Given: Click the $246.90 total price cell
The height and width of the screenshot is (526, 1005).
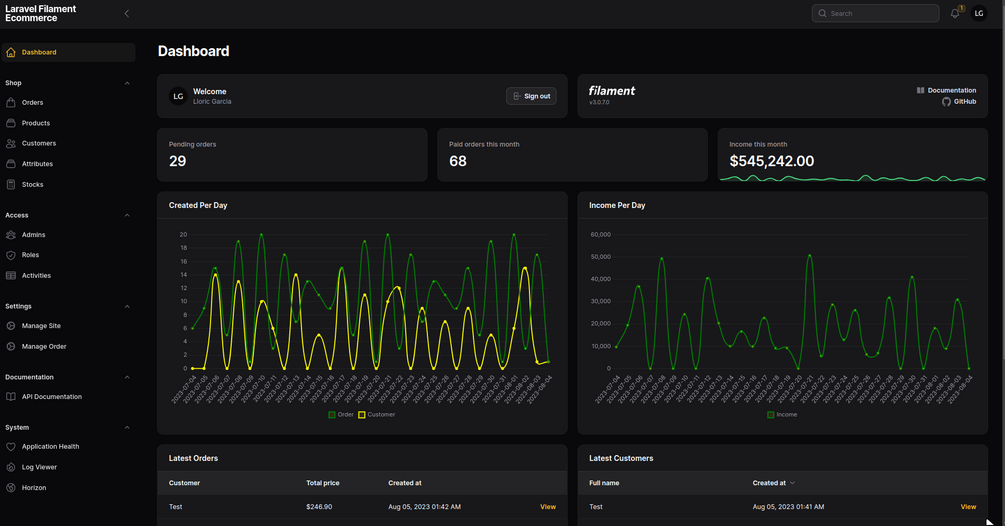Looking at the screenshot, I should 319,507.
